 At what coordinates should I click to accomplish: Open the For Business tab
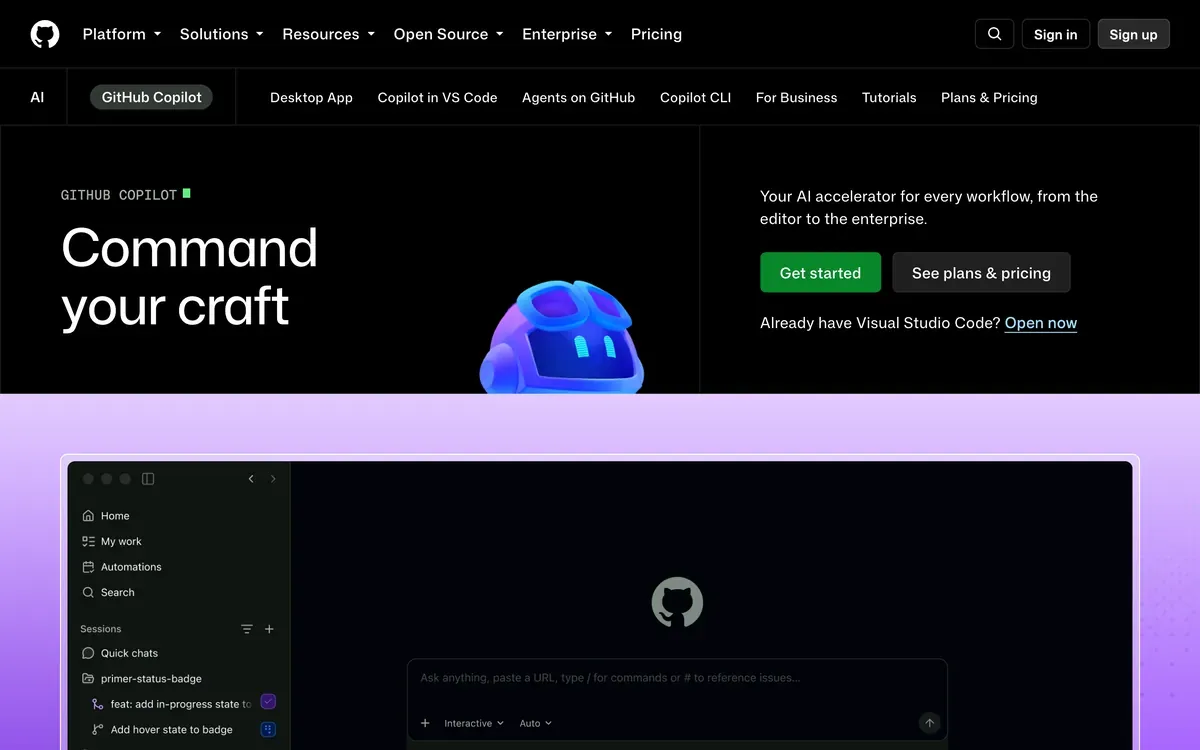point(796,97)
